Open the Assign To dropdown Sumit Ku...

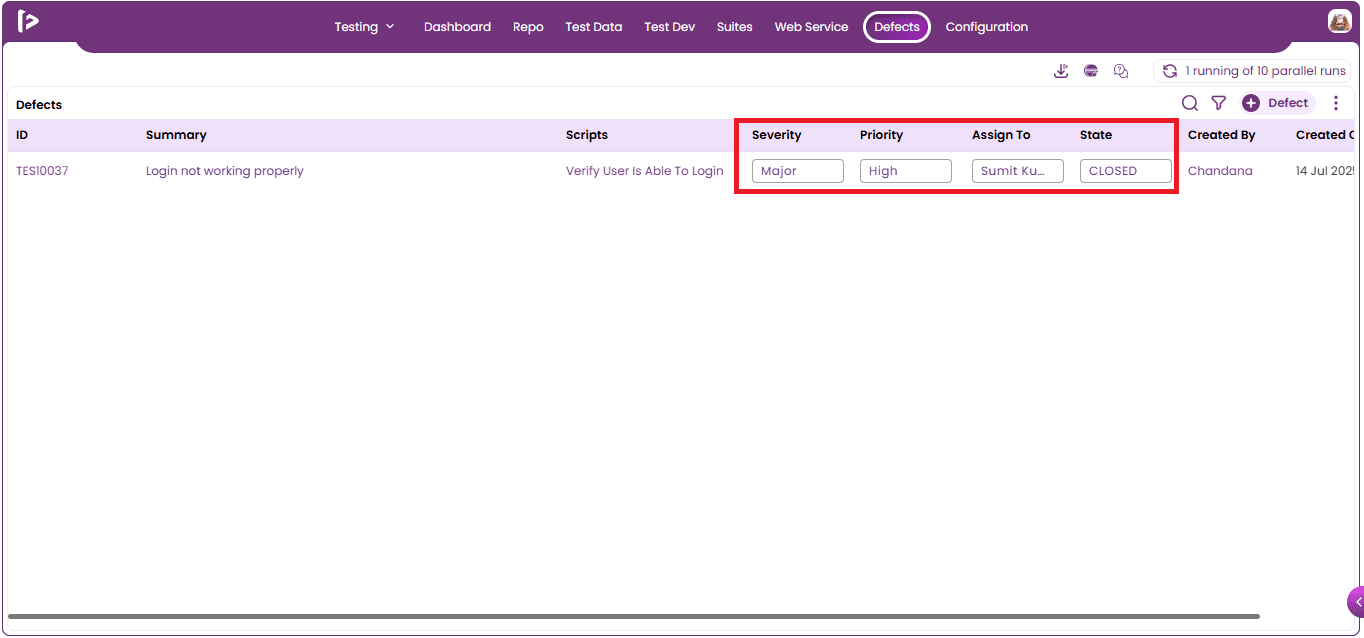[x=1018, y=171]
